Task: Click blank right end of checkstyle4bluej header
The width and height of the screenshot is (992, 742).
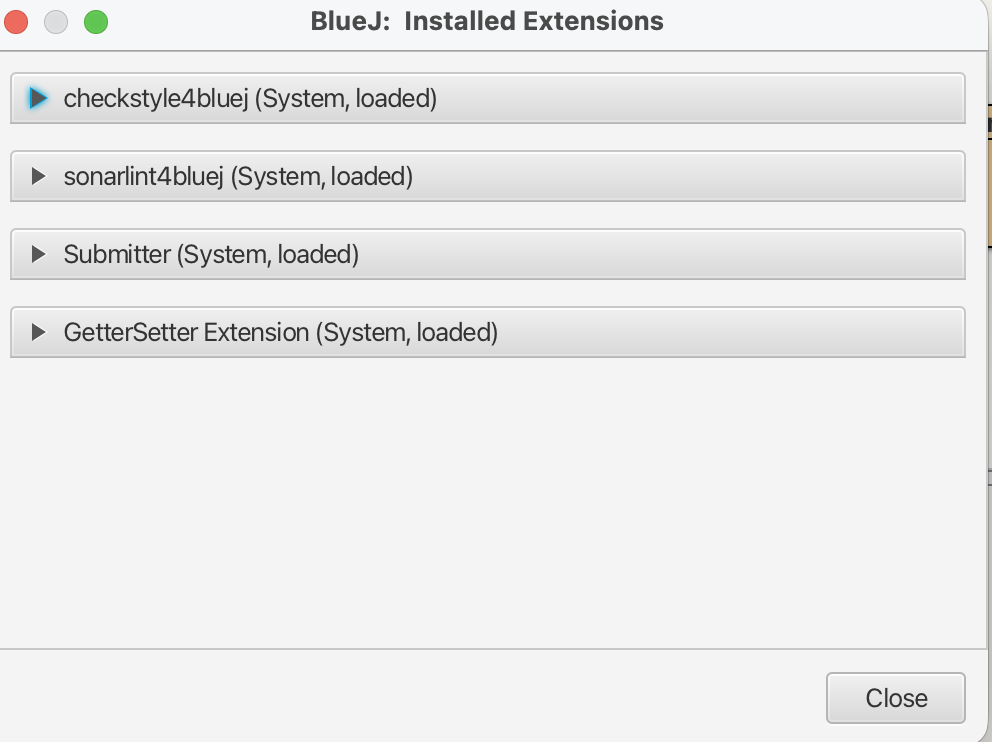Action: 800,99
